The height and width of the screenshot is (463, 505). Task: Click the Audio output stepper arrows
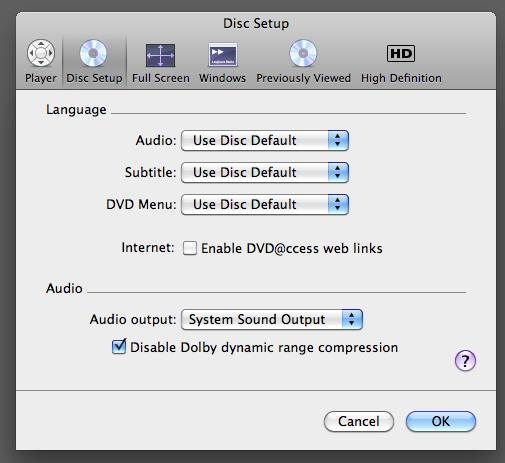[x=352, y=319]
